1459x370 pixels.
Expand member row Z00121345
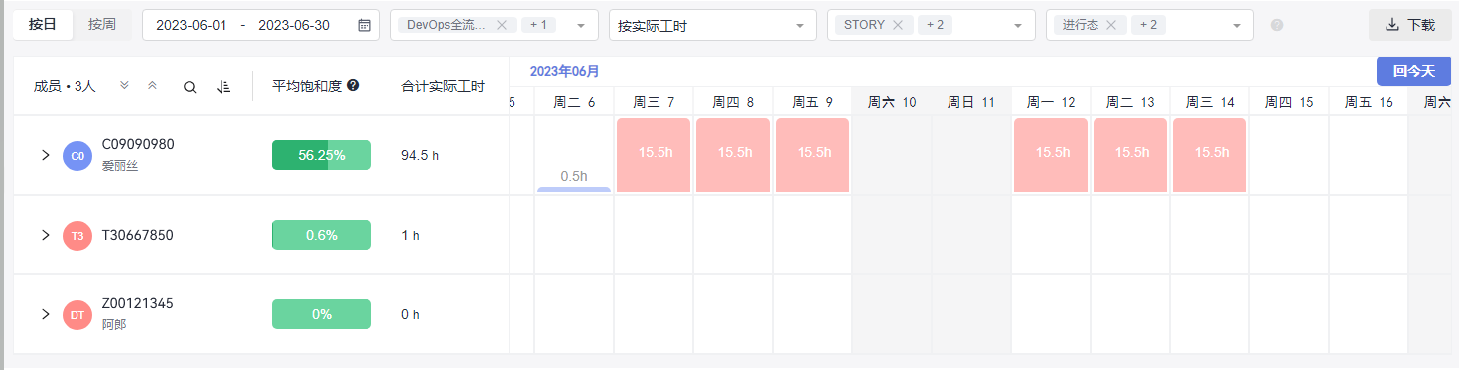point(45,314)
